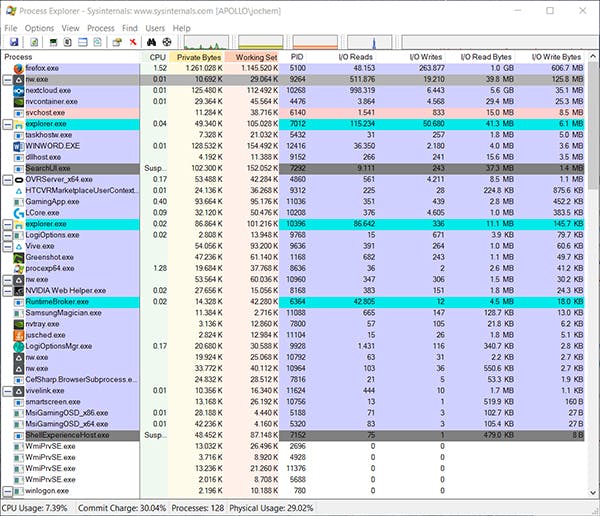The width and height of the screenshot is (600, 516).
Task: Sort by the Private Bytes column header
Action: (x=197, y=57)
